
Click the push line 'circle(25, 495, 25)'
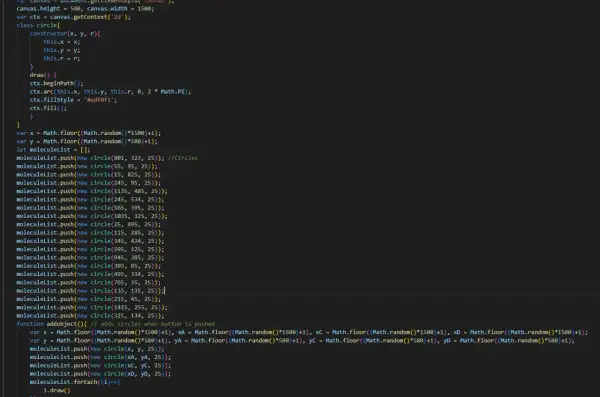point(88,225)
